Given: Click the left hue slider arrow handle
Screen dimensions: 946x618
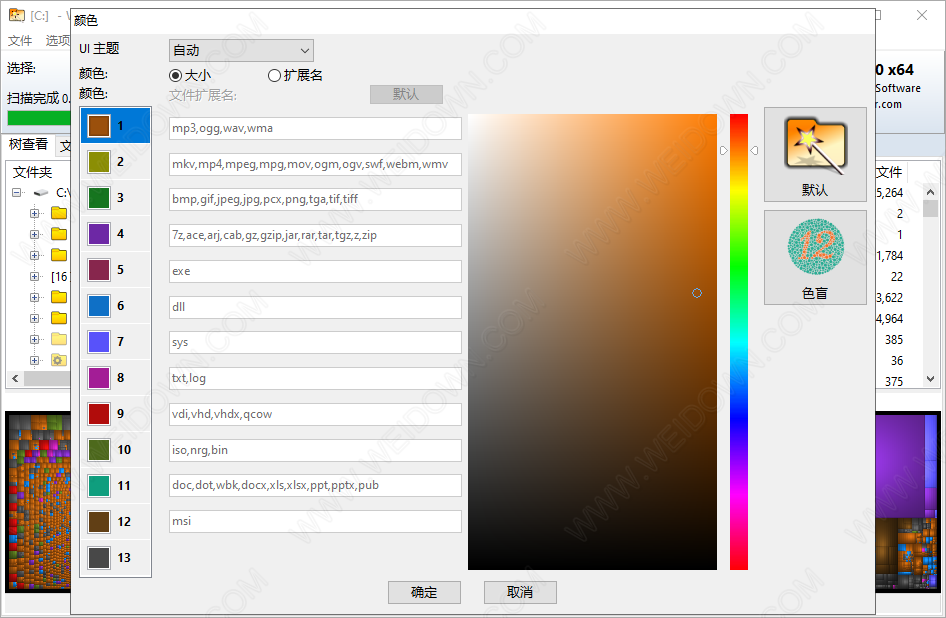Looking at the screenshot, I should [724, 150].
